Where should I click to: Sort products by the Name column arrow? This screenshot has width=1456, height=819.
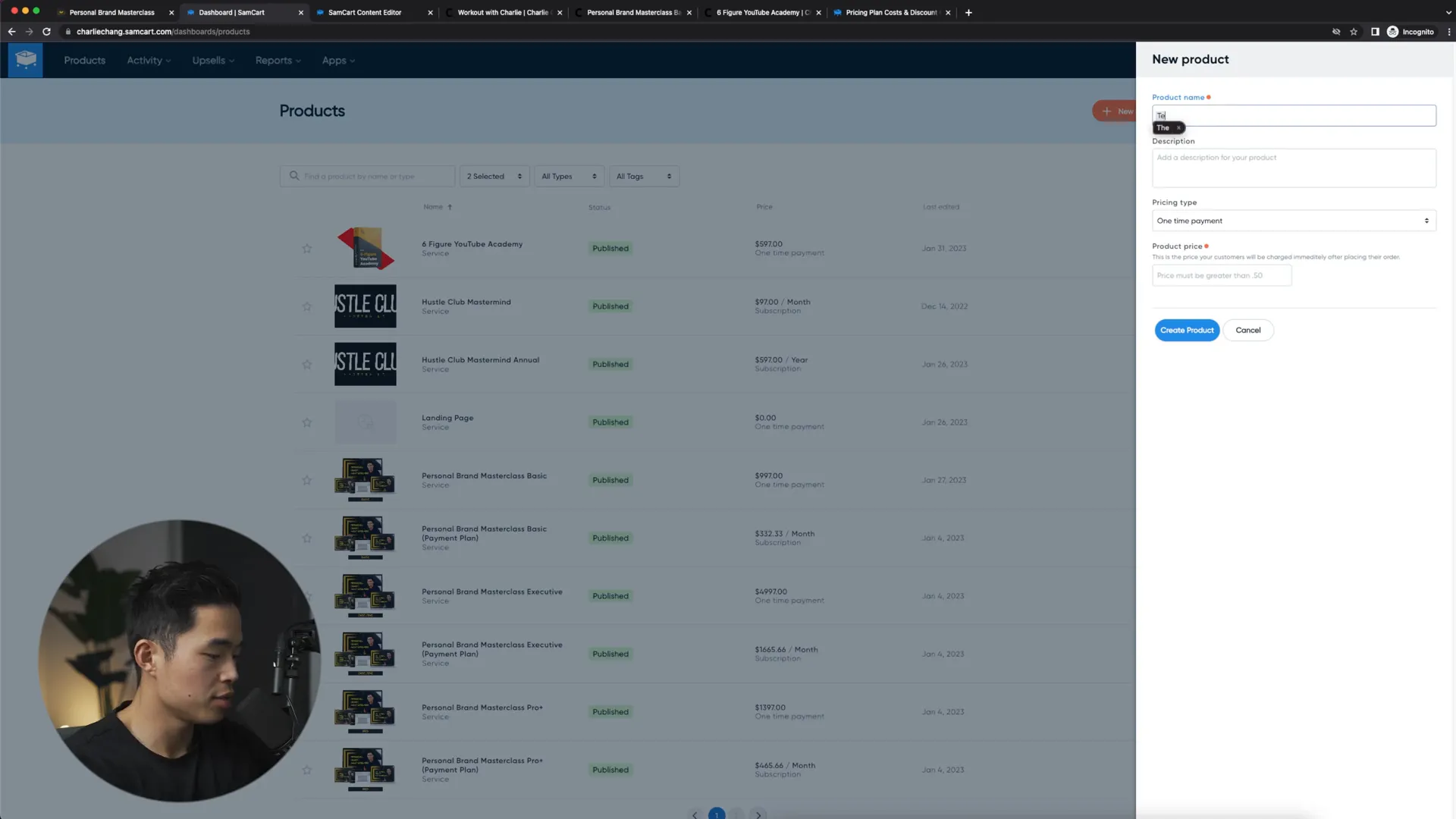[450, 207]
